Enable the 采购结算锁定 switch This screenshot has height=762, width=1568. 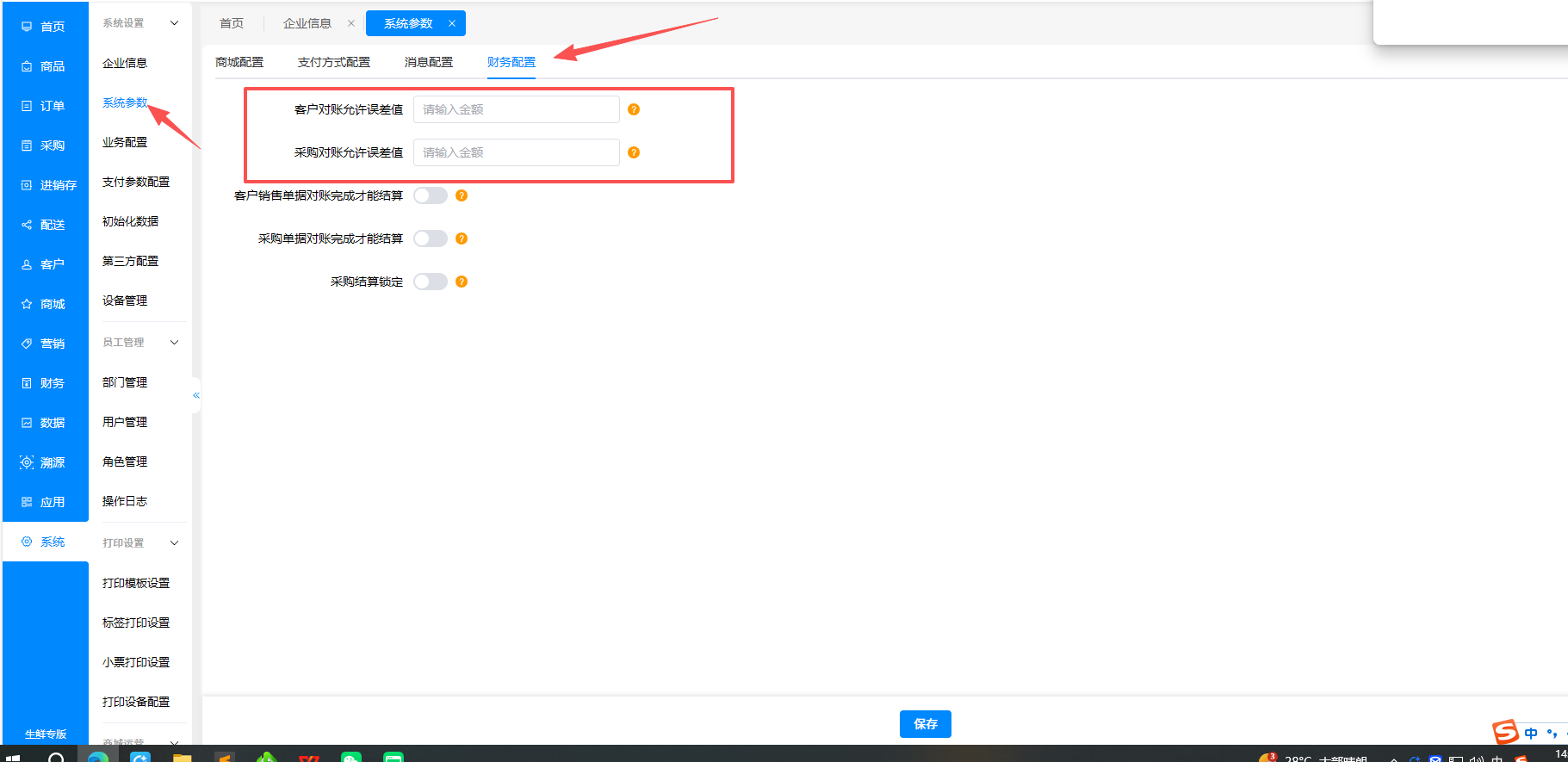[x=431, y=282]
